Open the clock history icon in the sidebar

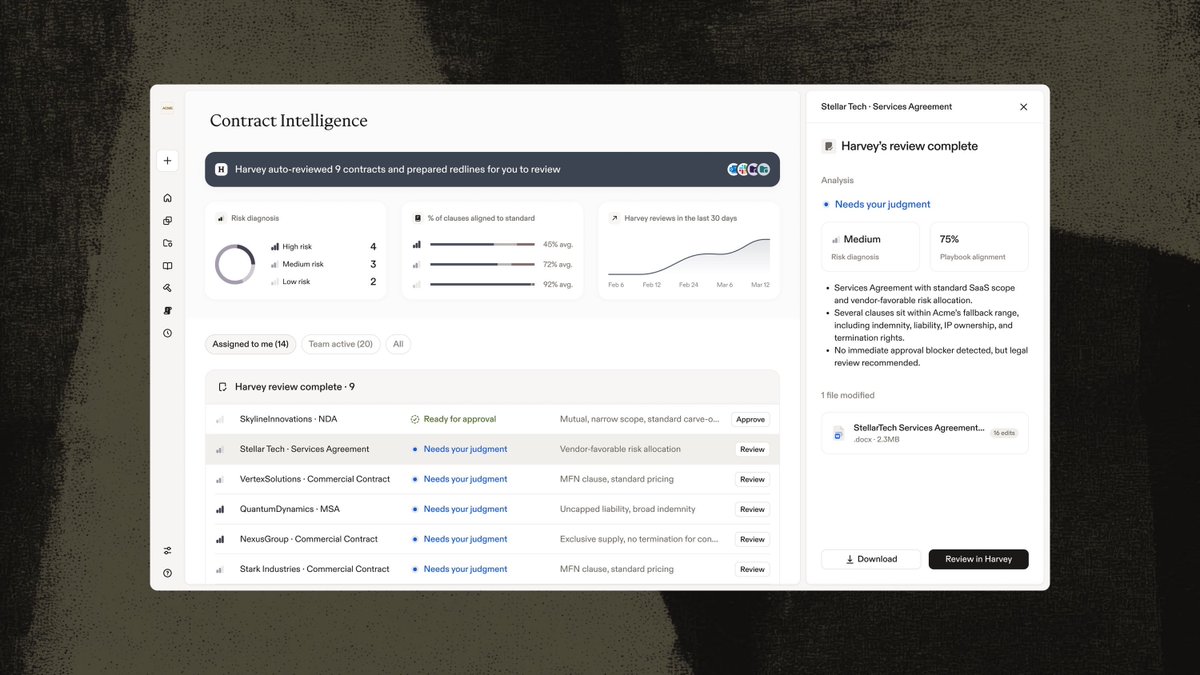tap(167, 333)
